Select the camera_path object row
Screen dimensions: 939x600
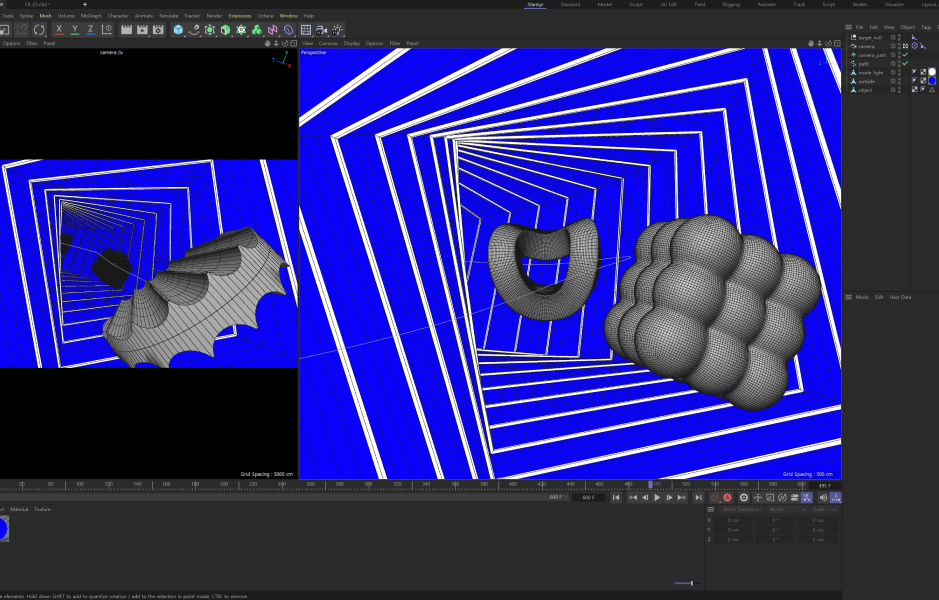coord(871,55)
